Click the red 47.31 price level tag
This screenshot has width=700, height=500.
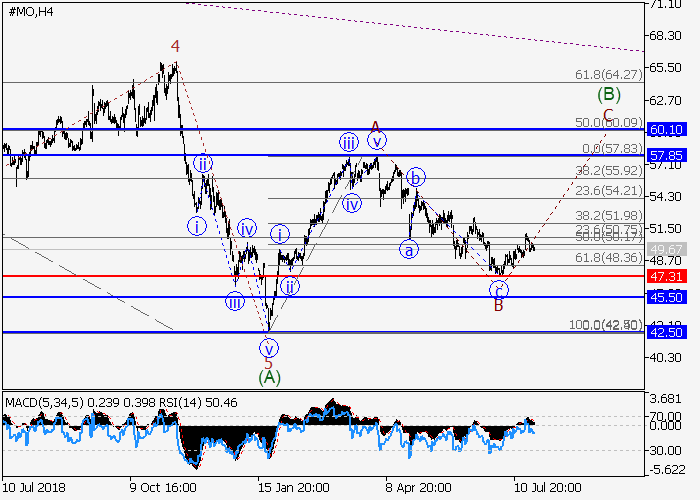(666, 275)
